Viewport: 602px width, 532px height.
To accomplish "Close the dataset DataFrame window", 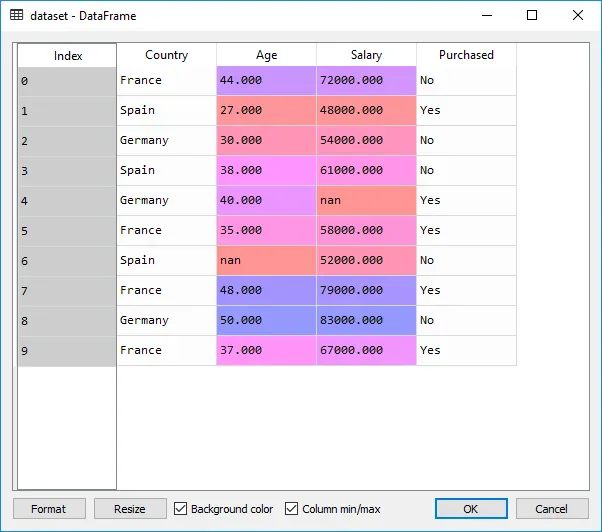I will tap(577, 15).
